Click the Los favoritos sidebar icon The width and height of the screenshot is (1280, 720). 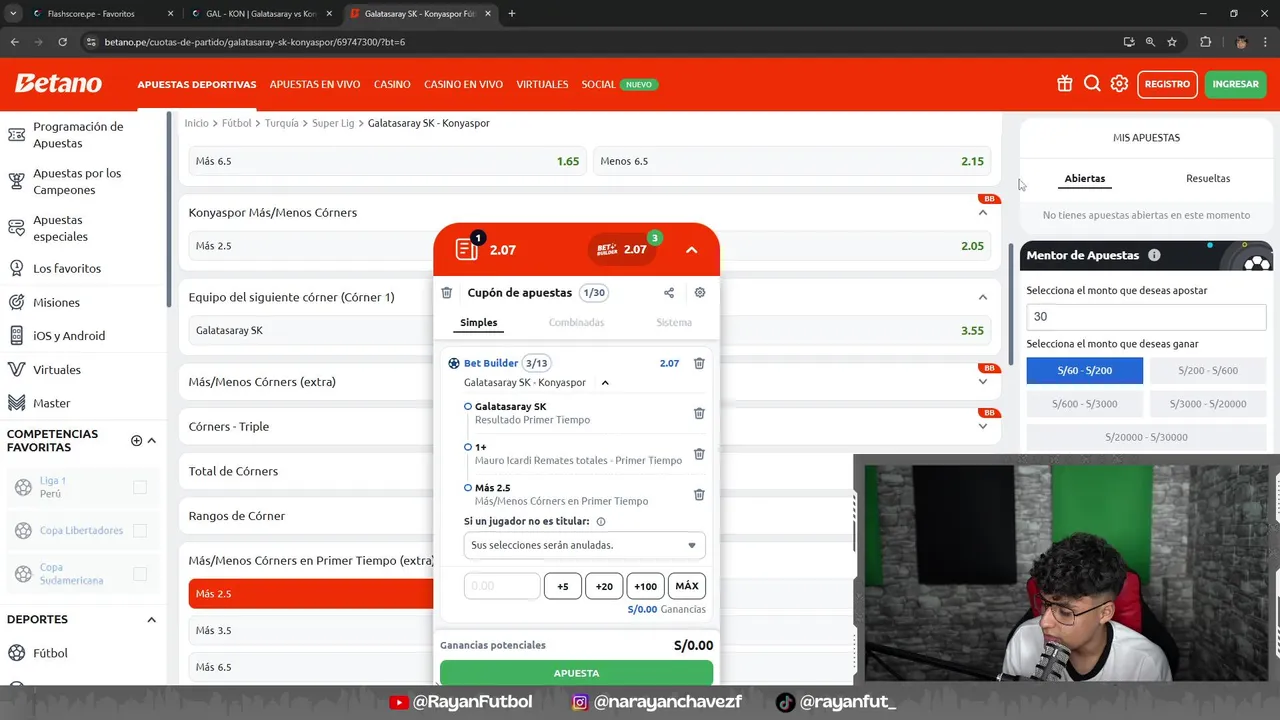(x=16, y=268)
